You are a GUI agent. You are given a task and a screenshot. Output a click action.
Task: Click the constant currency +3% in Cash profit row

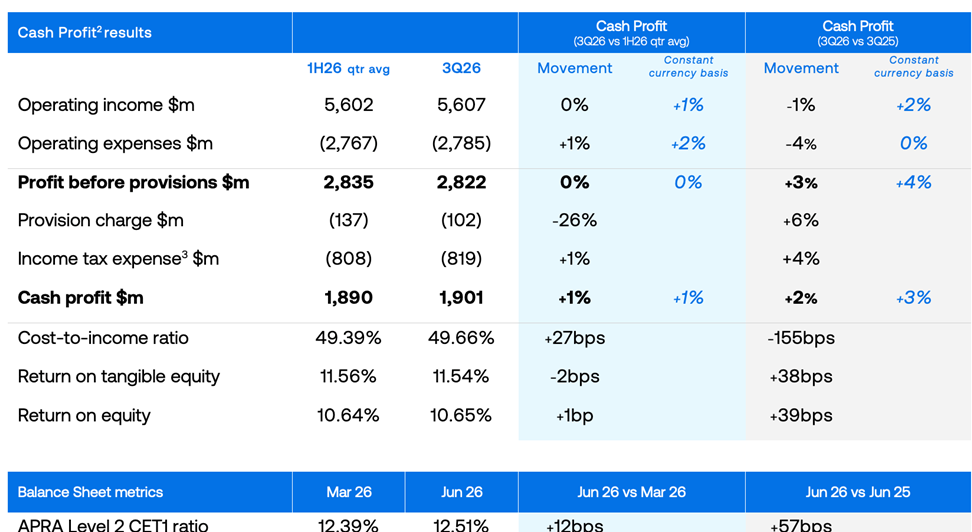click(914, 298)
